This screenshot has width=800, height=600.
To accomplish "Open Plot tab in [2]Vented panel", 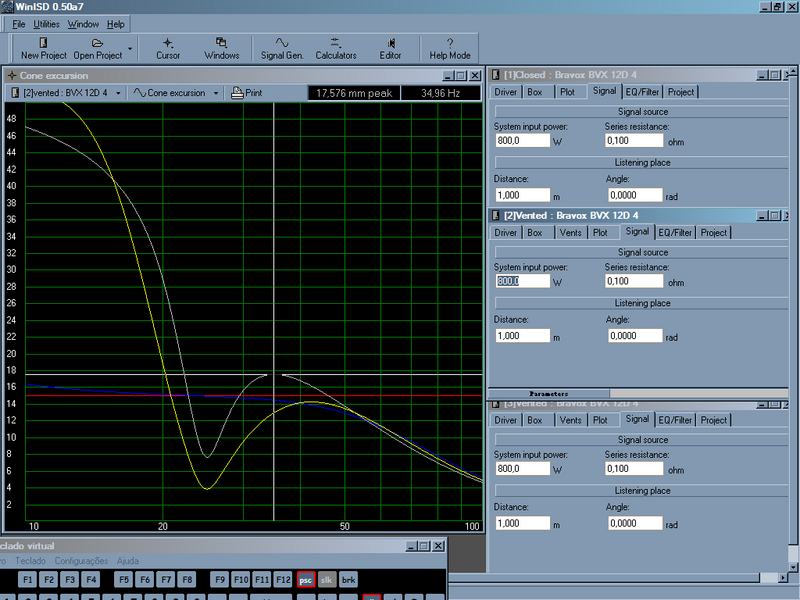I will [x=600, y=233].
